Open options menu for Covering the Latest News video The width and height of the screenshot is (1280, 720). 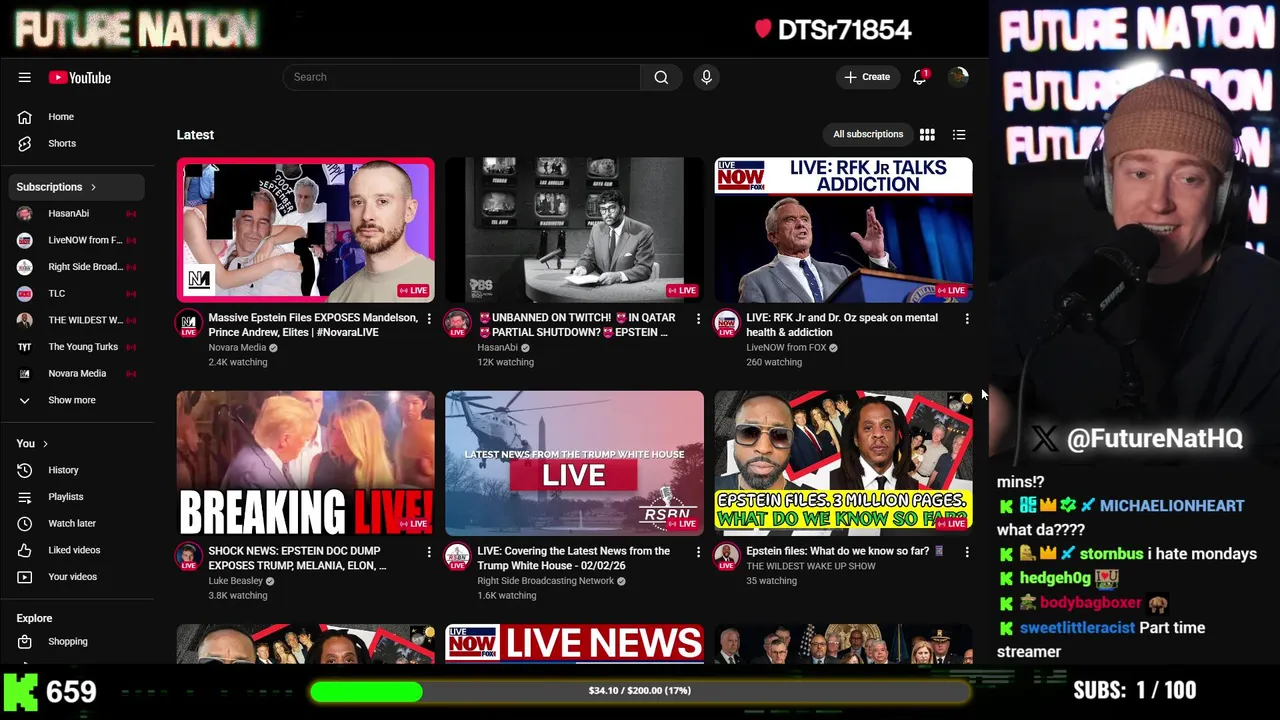tap(698, 552)
